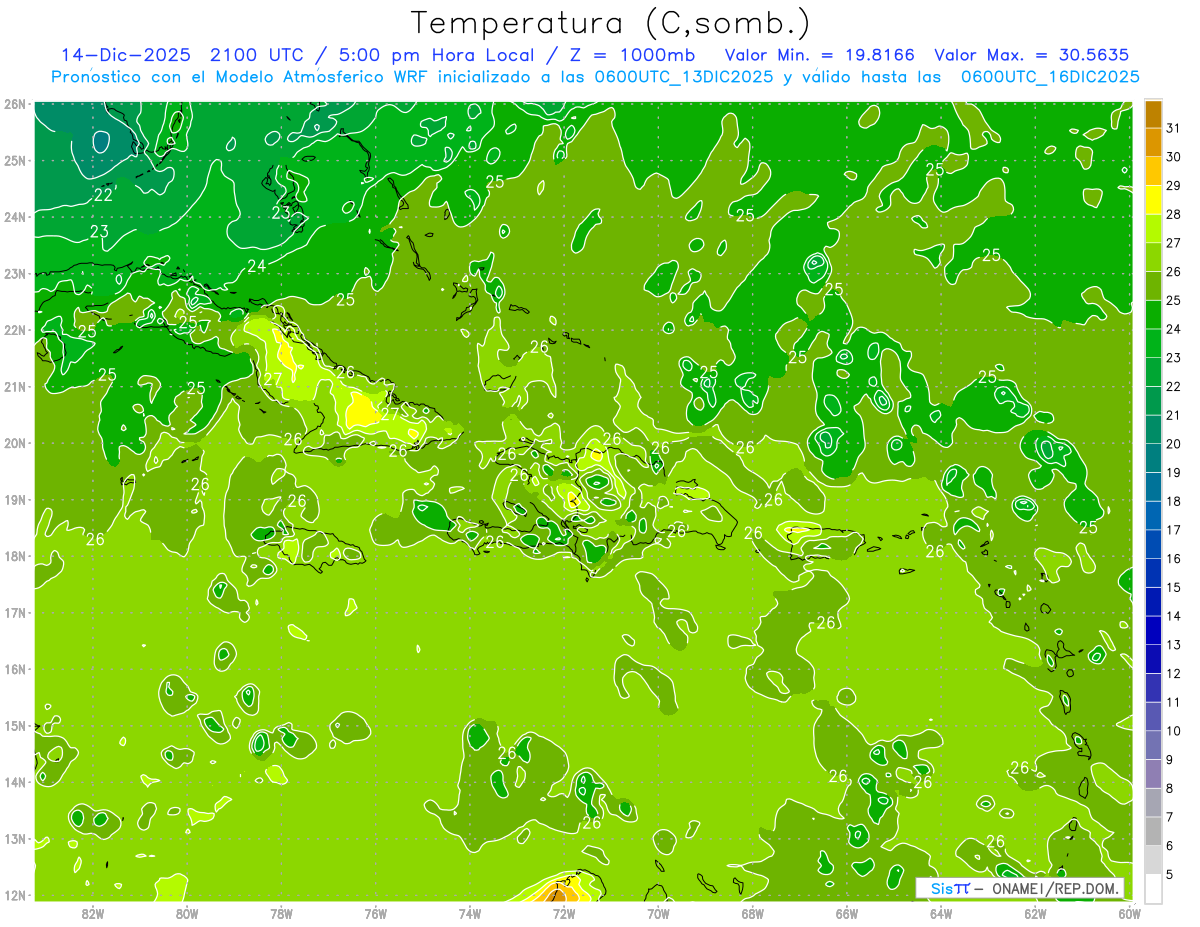Click the colorbar label 28
This screenshot has height=927, width=1200.
[x=1173, y=214]
